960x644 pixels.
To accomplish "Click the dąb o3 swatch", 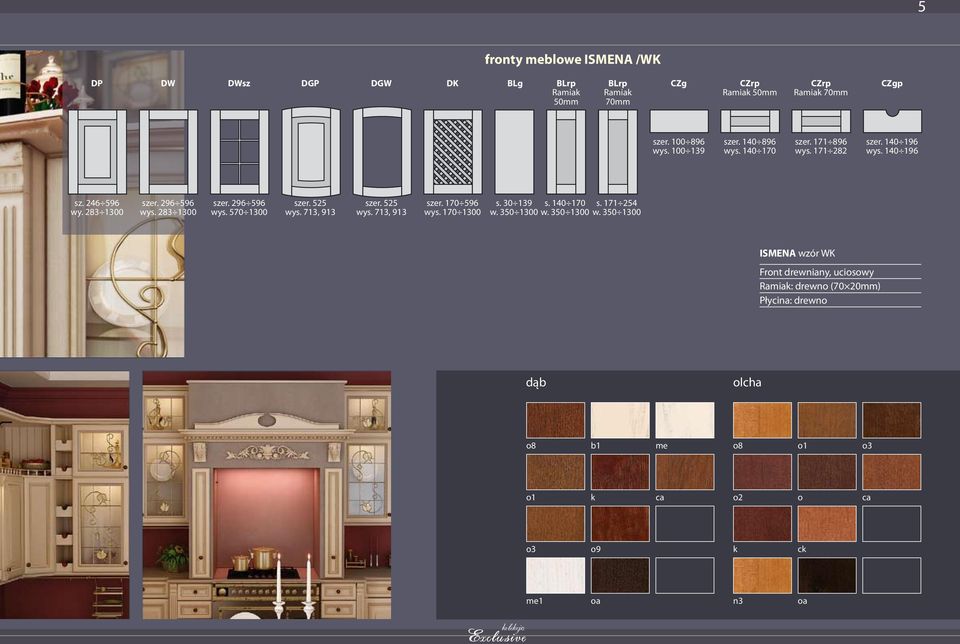I will (555, 523).
